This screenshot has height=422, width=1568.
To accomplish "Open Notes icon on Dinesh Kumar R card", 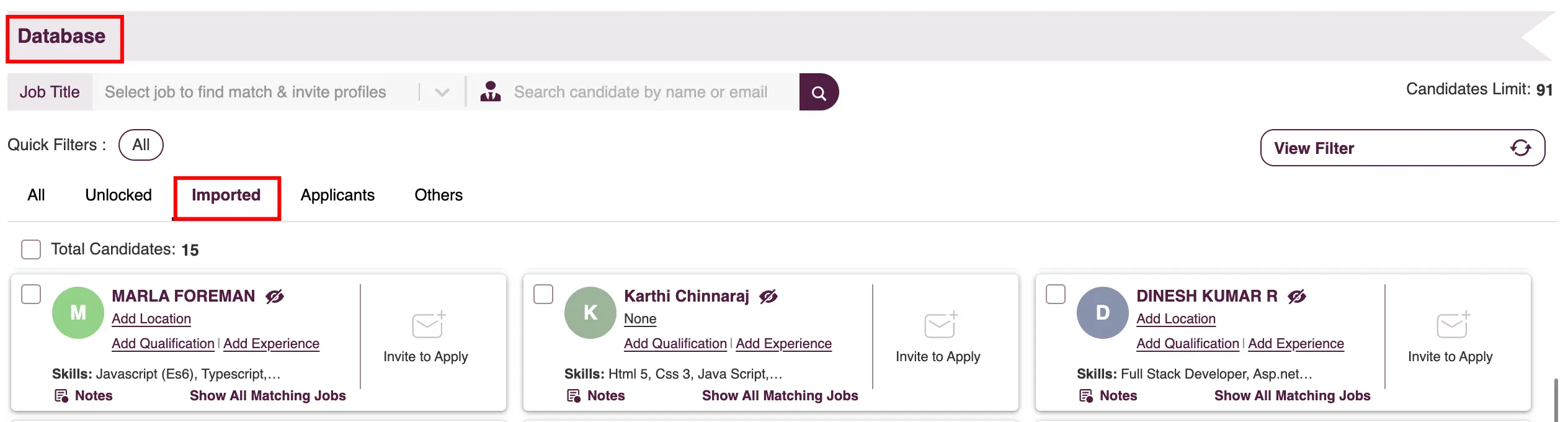I will (x=1086, y=396).
